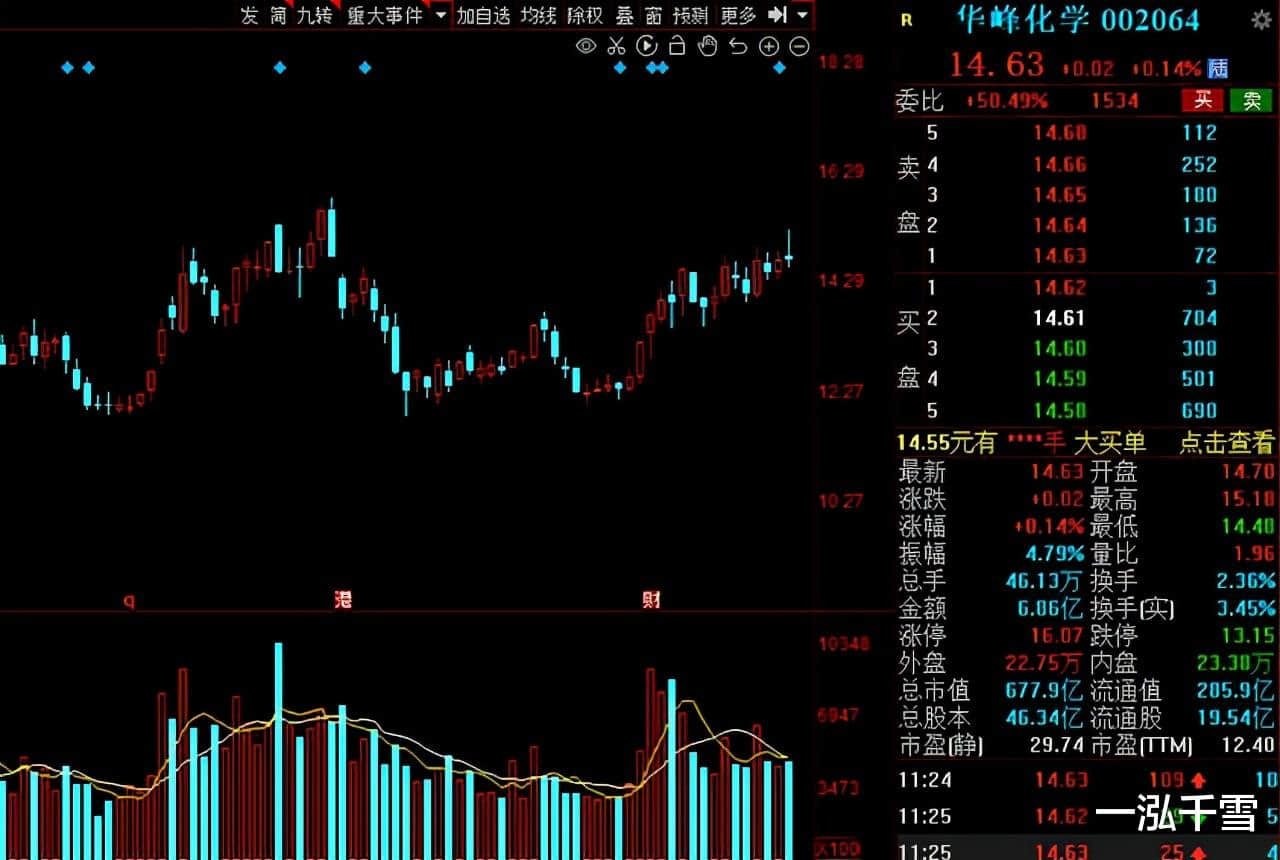1280x860 pixels.
Task: Expand the dropdown arrow after 重大事件
Action: [440, 15]
